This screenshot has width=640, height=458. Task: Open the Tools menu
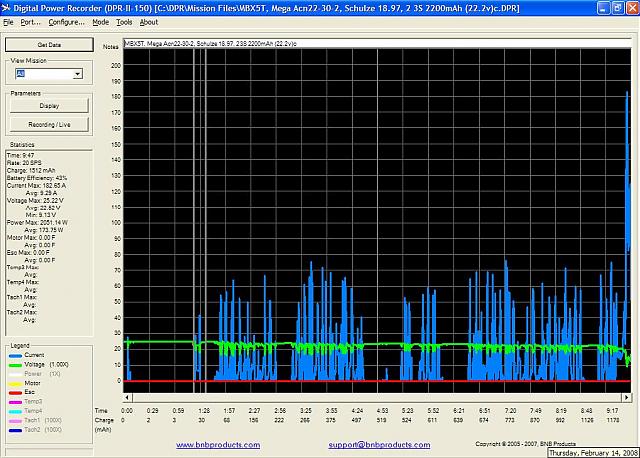point(124,21)
